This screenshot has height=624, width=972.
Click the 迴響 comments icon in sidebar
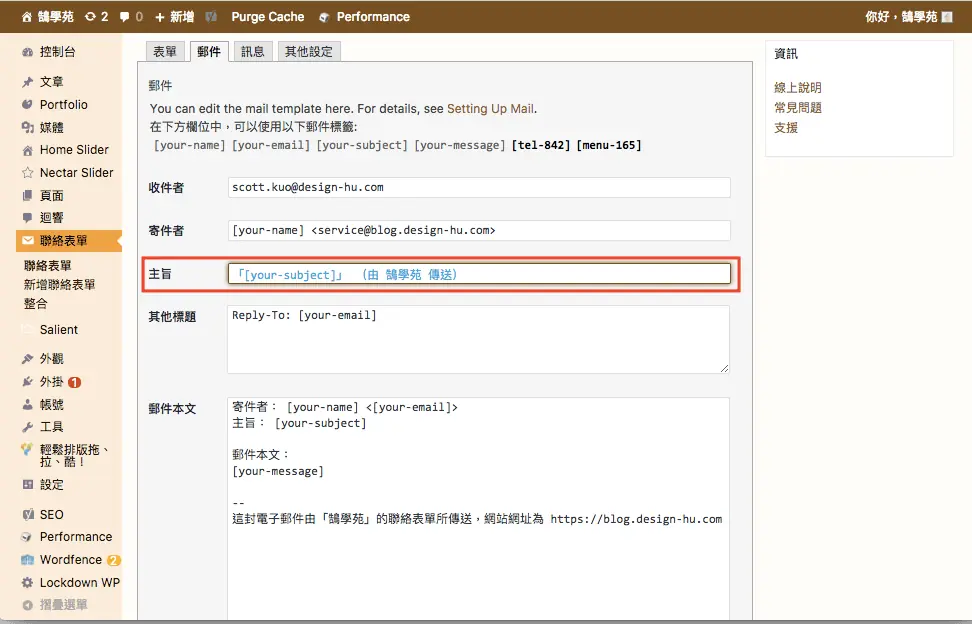27,218
